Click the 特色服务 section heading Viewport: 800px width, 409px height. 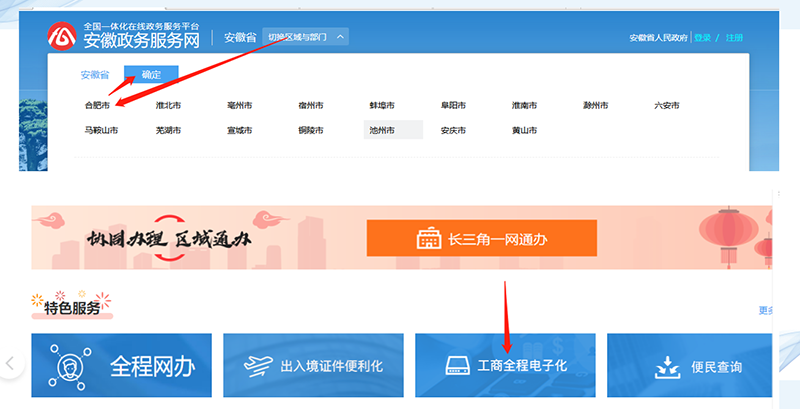(x=72, y=308)
